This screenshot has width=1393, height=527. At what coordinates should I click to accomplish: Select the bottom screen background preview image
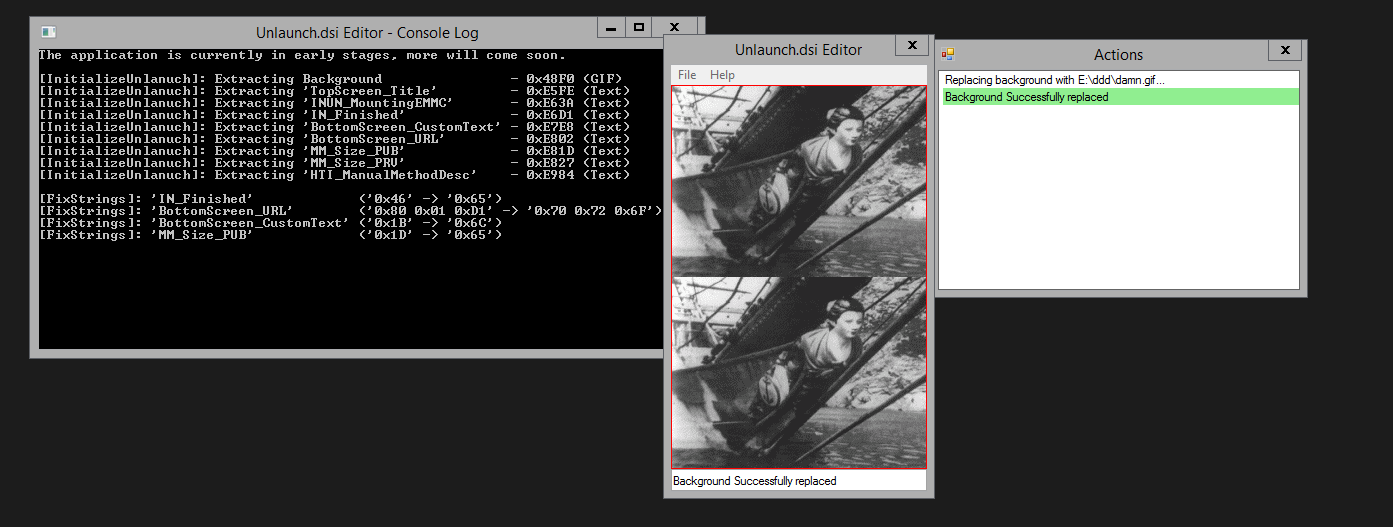tap(799, 372)
